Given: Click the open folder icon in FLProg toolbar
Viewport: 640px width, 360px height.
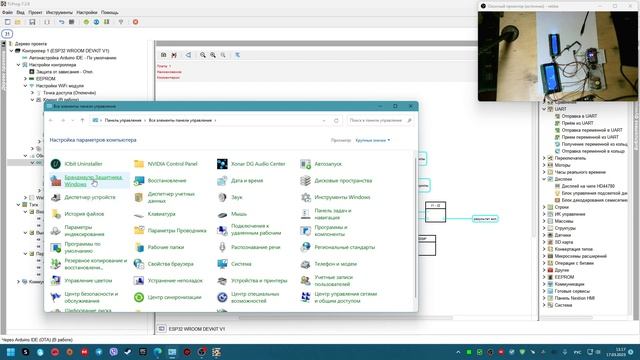Looking at the screenshot, I should point(18,22).
